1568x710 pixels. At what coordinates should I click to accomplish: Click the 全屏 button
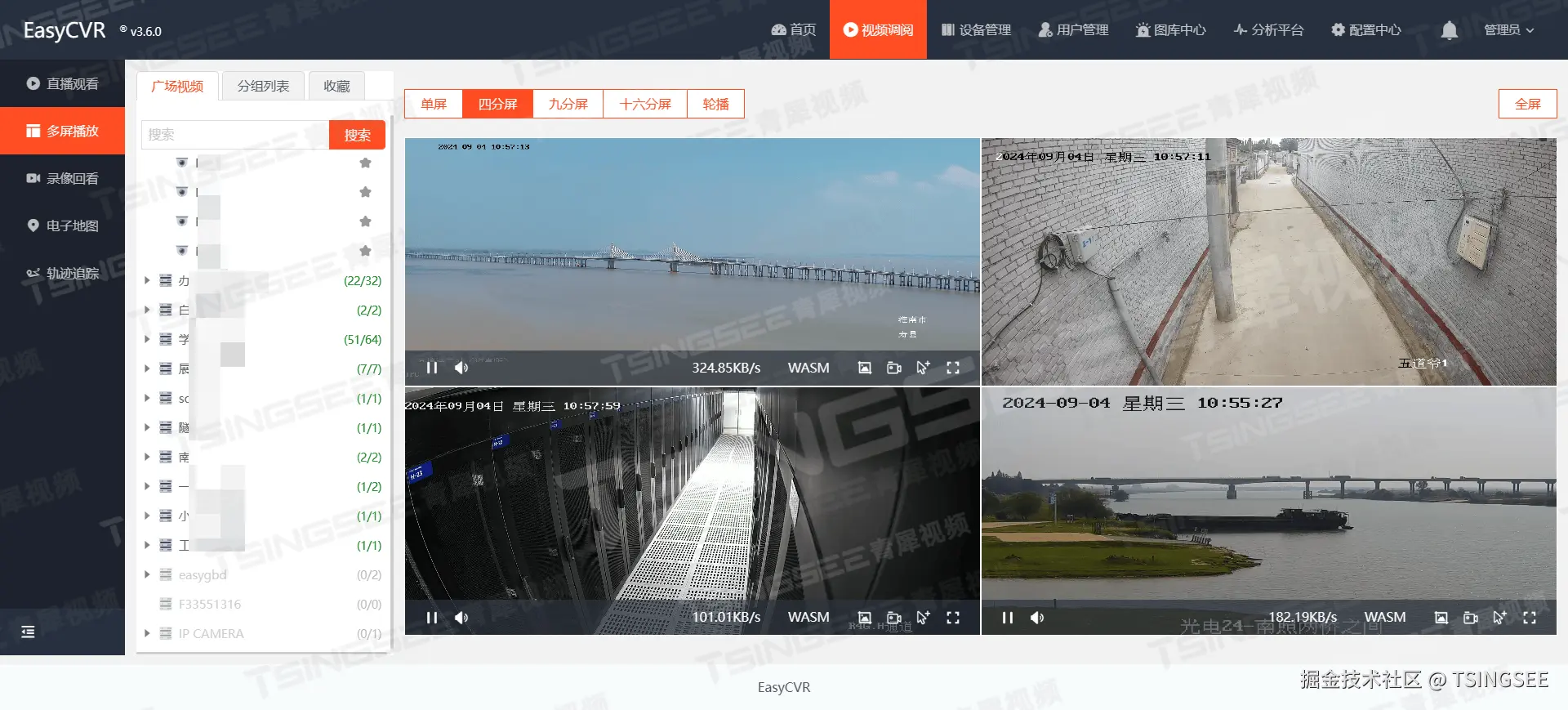coord(1528,104)
